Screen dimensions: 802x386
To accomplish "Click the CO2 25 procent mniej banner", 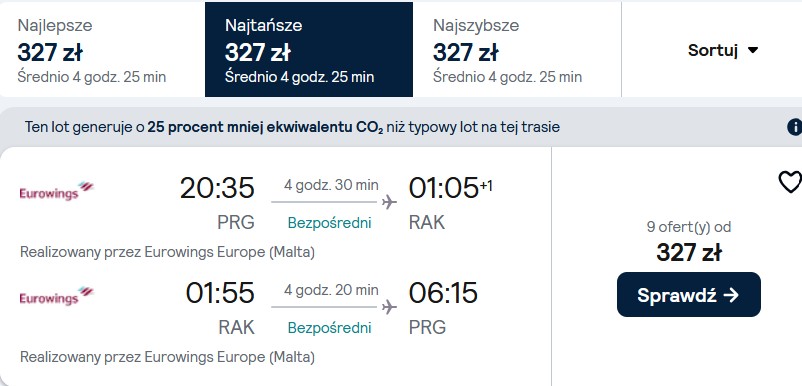I will click(x=401, y=127).
